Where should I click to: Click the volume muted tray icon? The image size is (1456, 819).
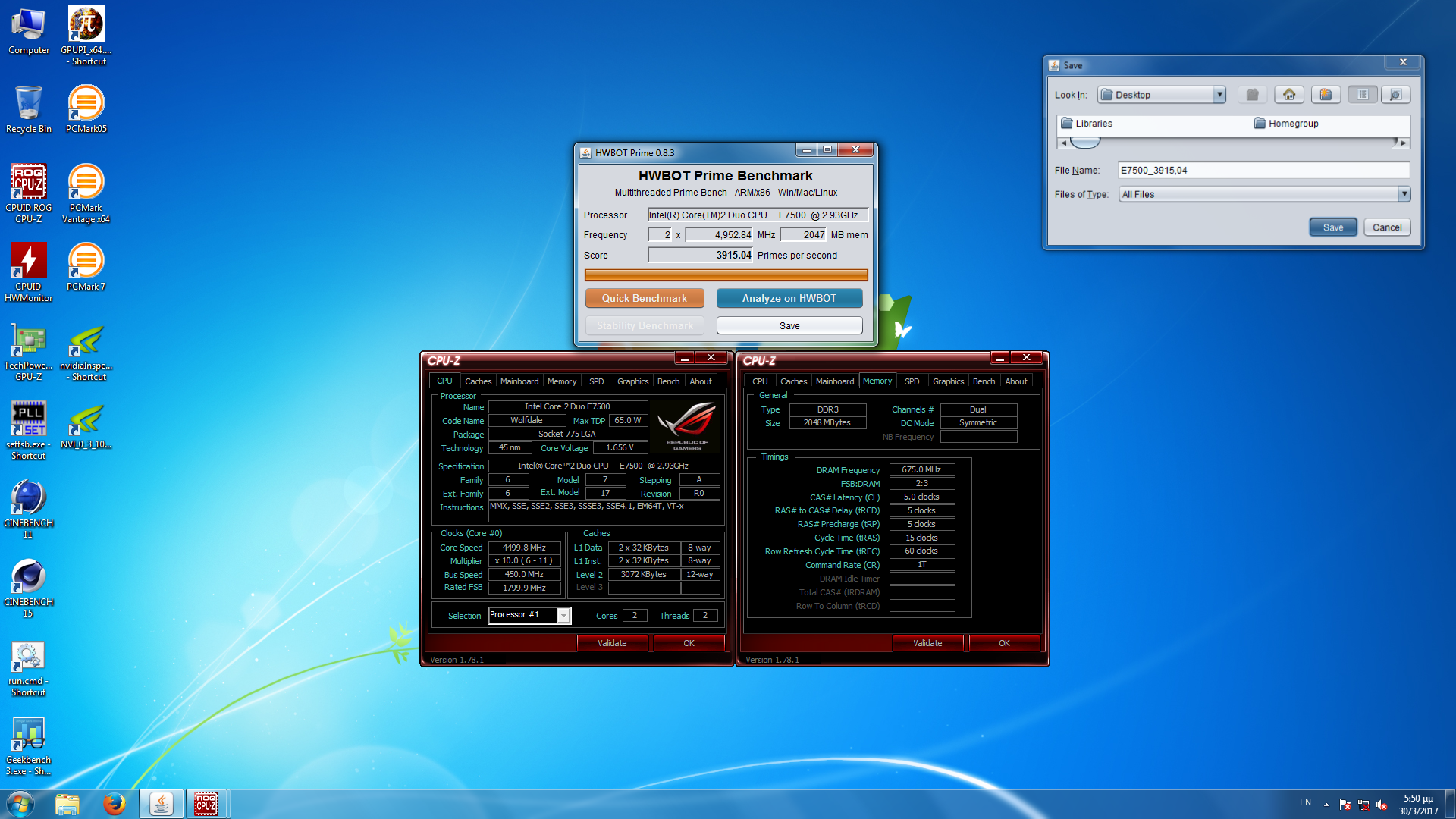1382,805
